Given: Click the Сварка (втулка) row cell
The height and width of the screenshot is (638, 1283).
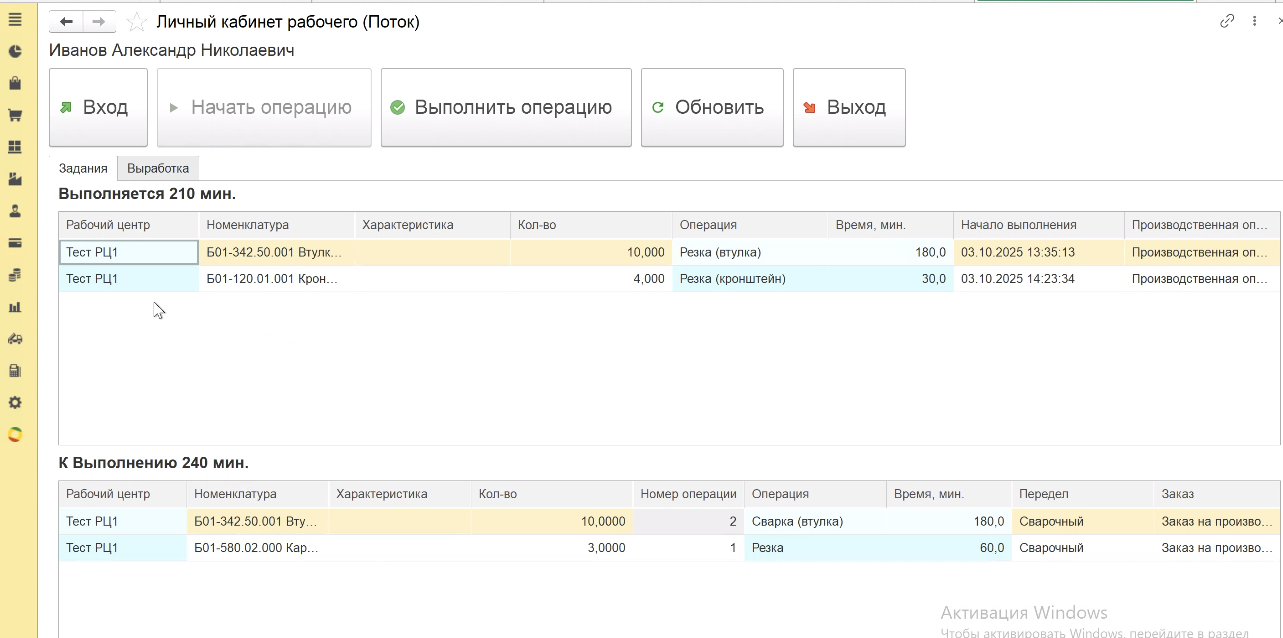Looking at the screenshot, I should [x=797, y=521].
